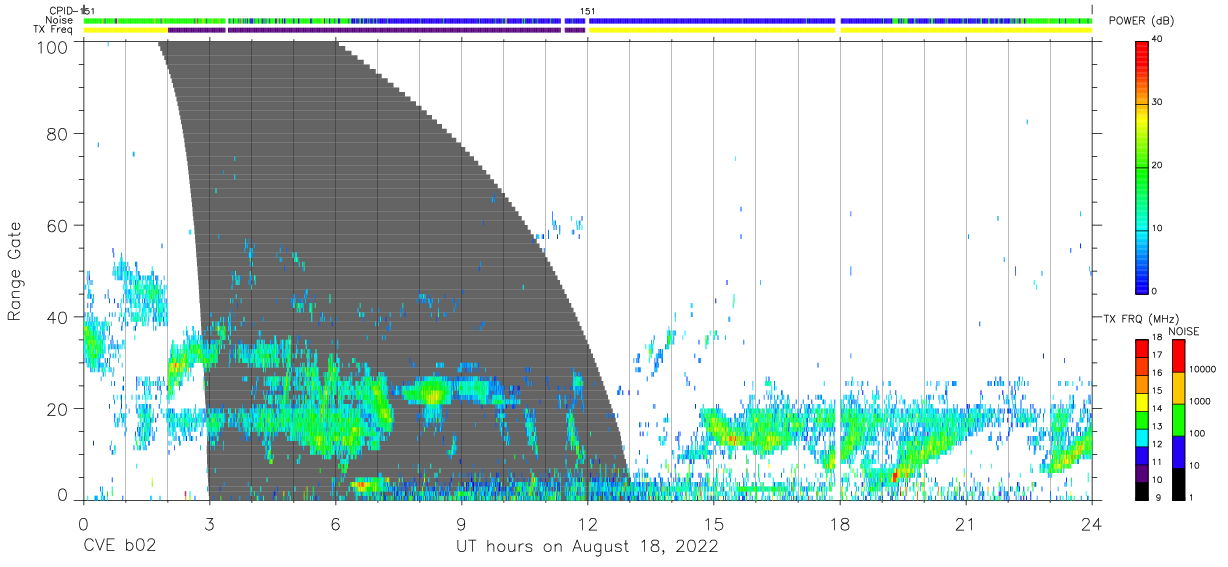Click the 151 CPID value above hour 12

pos(588,11)
